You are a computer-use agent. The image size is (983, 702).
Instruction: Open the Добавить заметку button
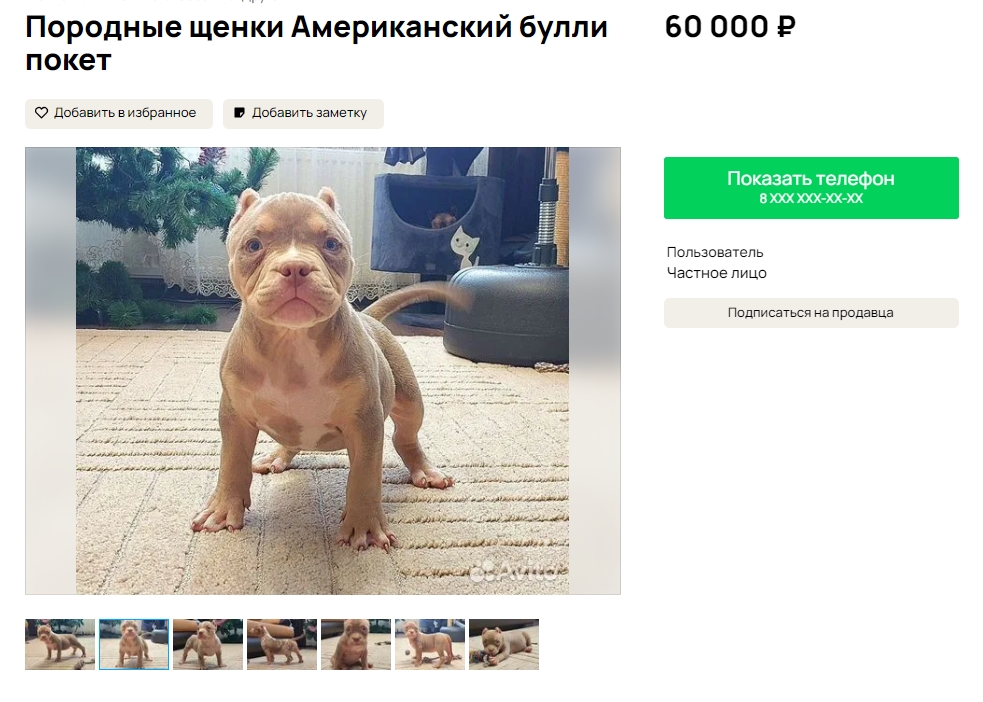(x=303, y=113)
